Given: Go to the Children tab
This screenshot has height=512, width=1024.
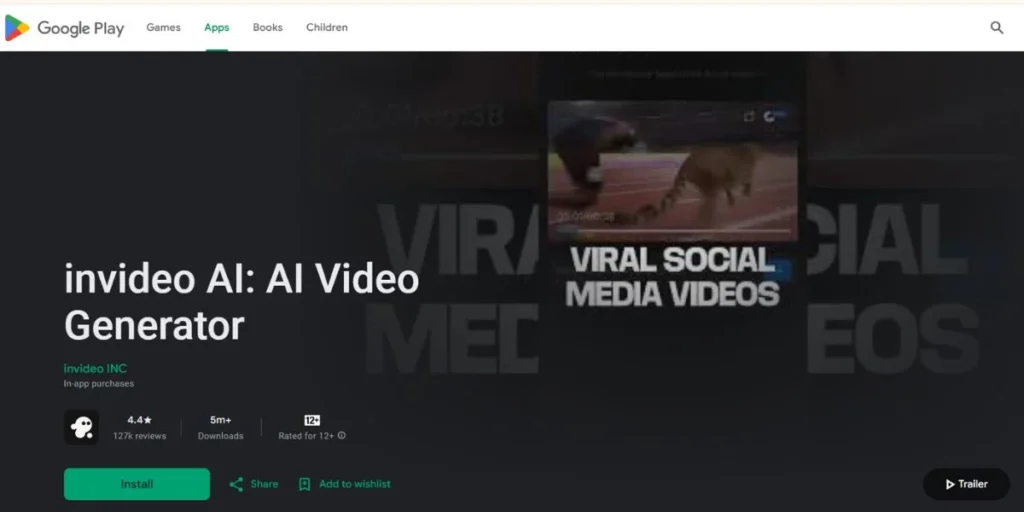Looking at the screenshot, I should point(327,27).
